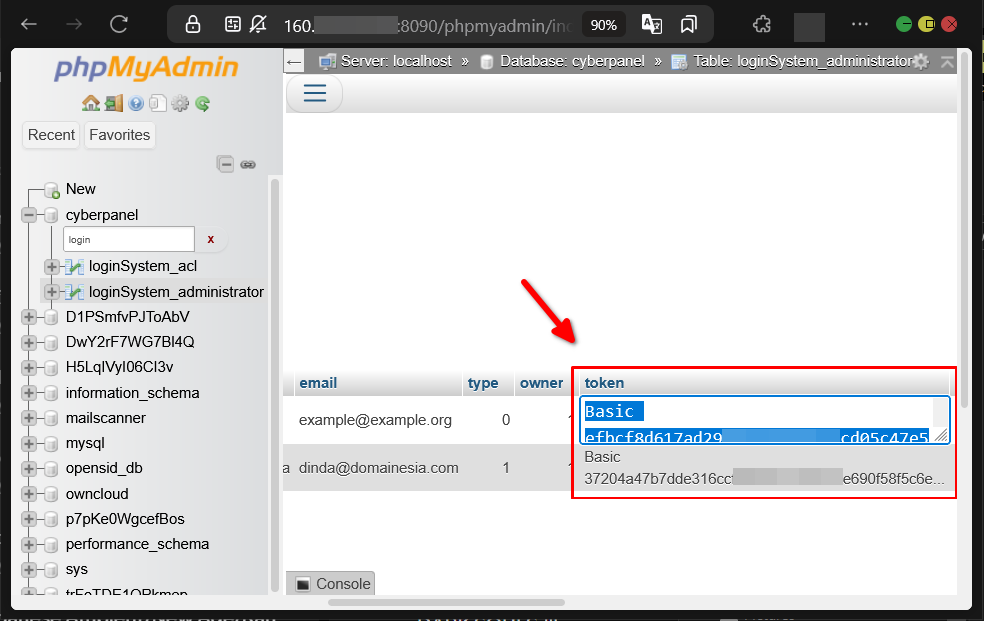Screen dimensions: 984x621
Task: Click dinda@domainesia.com email cell
Action: [x=378, y=469]
